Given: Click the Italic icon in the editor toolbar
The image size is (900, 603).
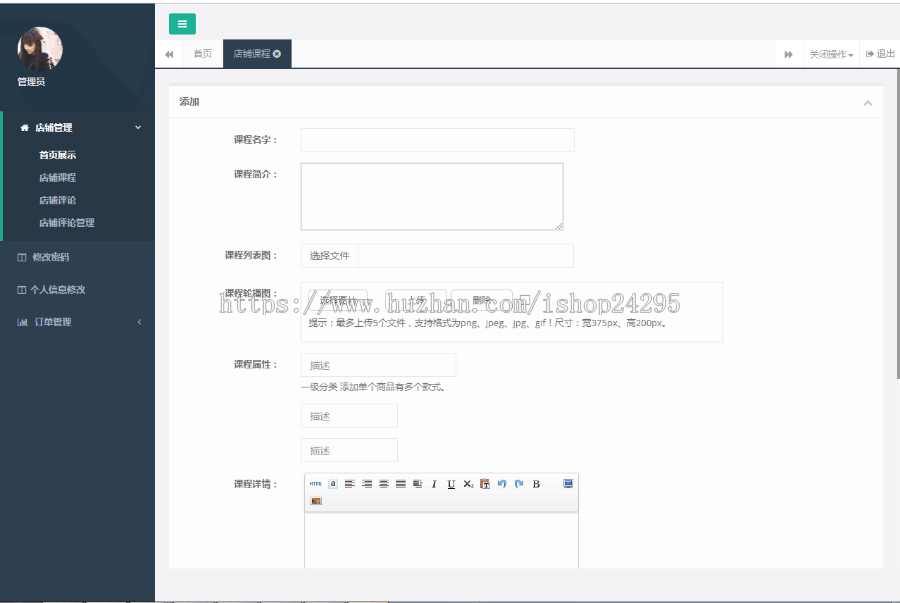Looking at the screenshot, I should (434, 484).
